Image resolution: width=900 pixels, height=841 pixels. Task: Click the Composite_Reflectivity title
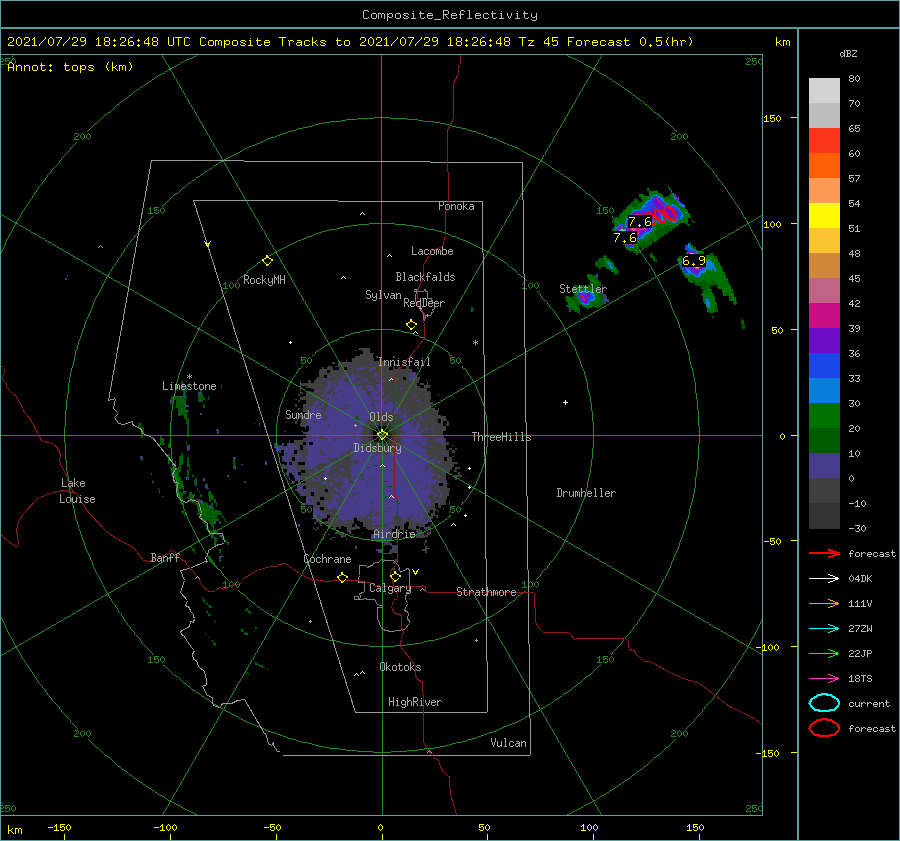click(450, 15)
